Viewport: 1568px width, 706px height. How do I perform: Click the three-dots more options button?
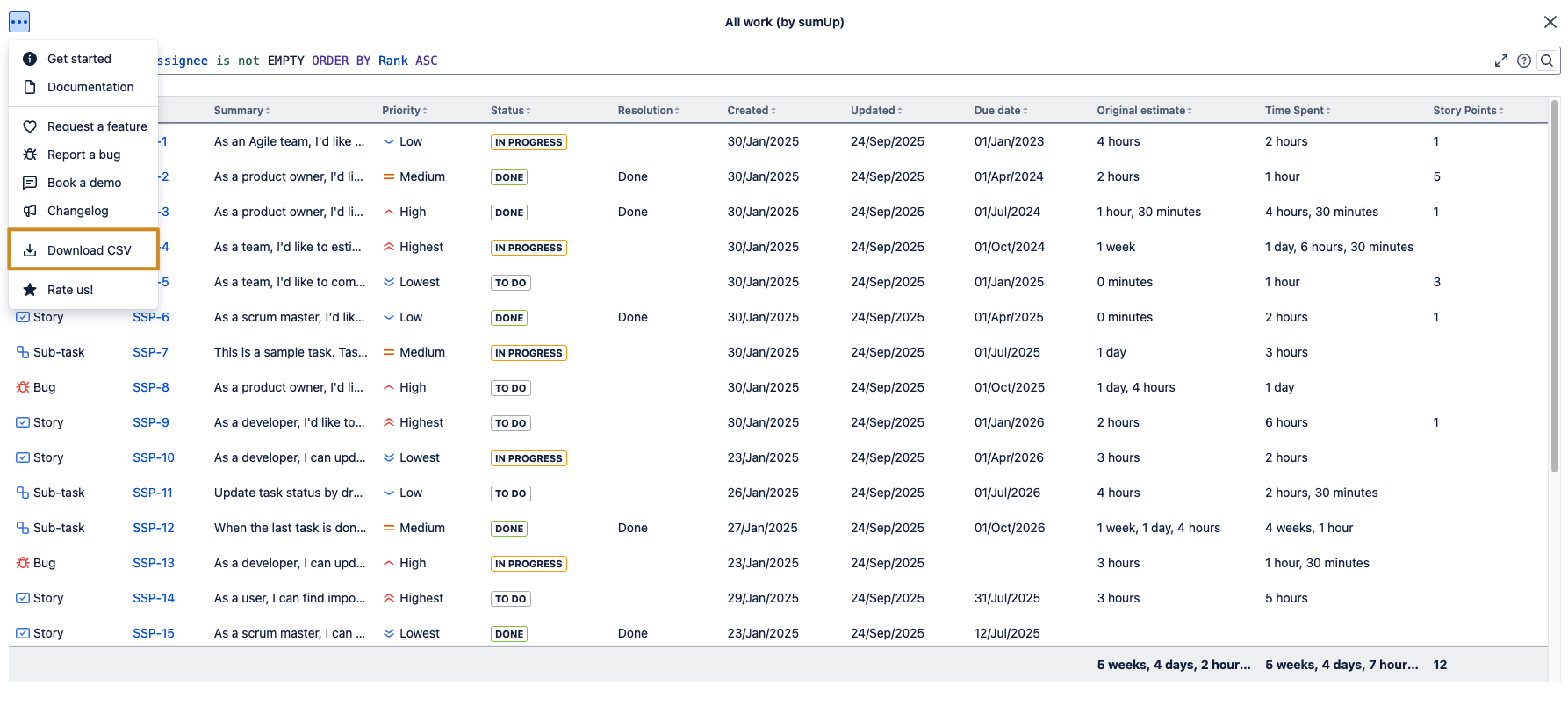click(19, 22)
